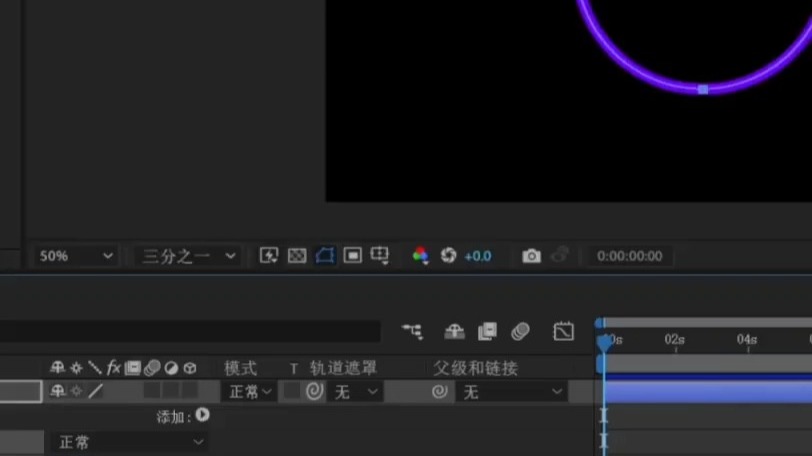This screenshot has height=456, width=812.
Task: Toggle the transparency grid icon
Action: pos(297,256)
